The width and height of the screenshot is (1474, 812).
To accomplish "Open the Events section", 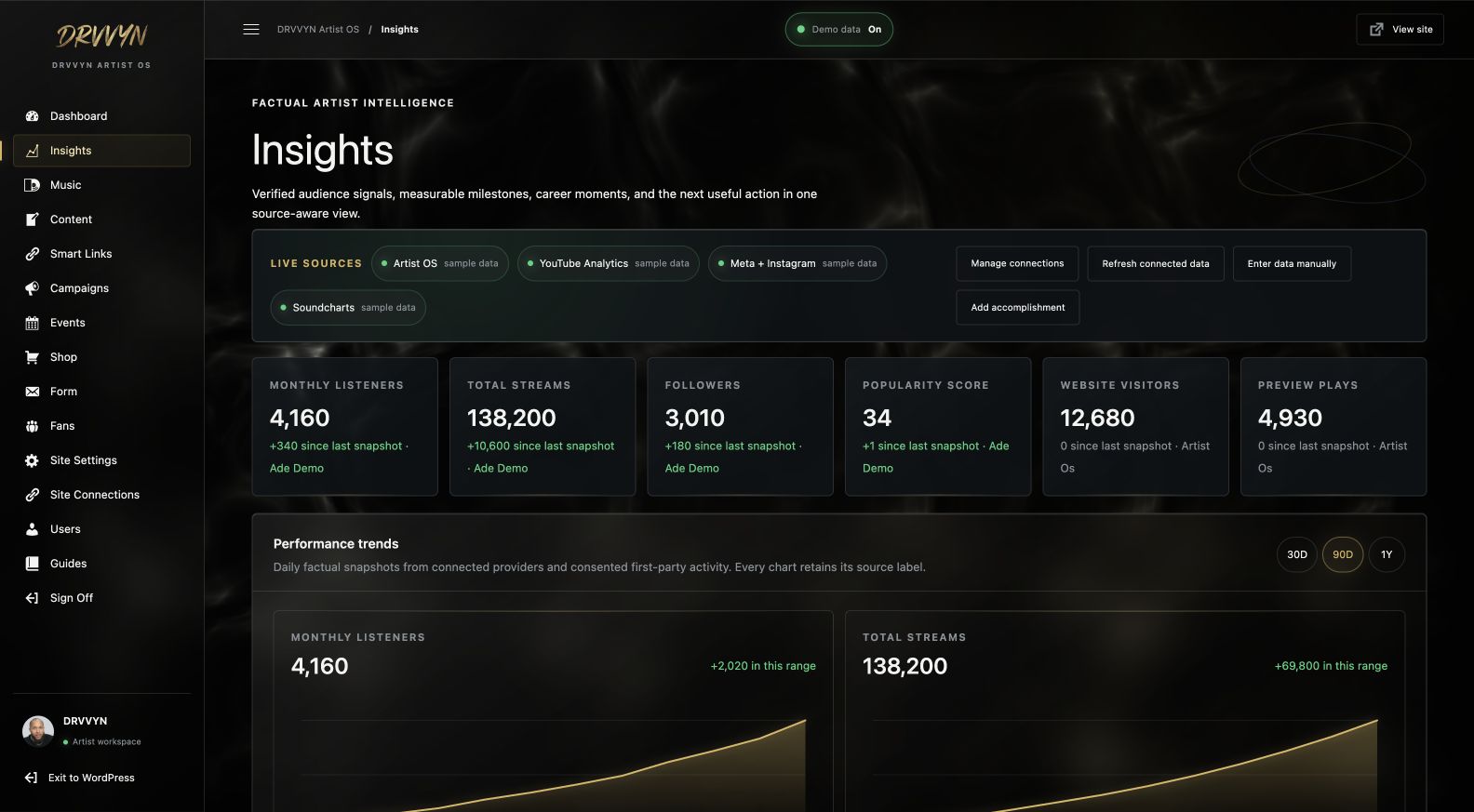I will 101,323.
